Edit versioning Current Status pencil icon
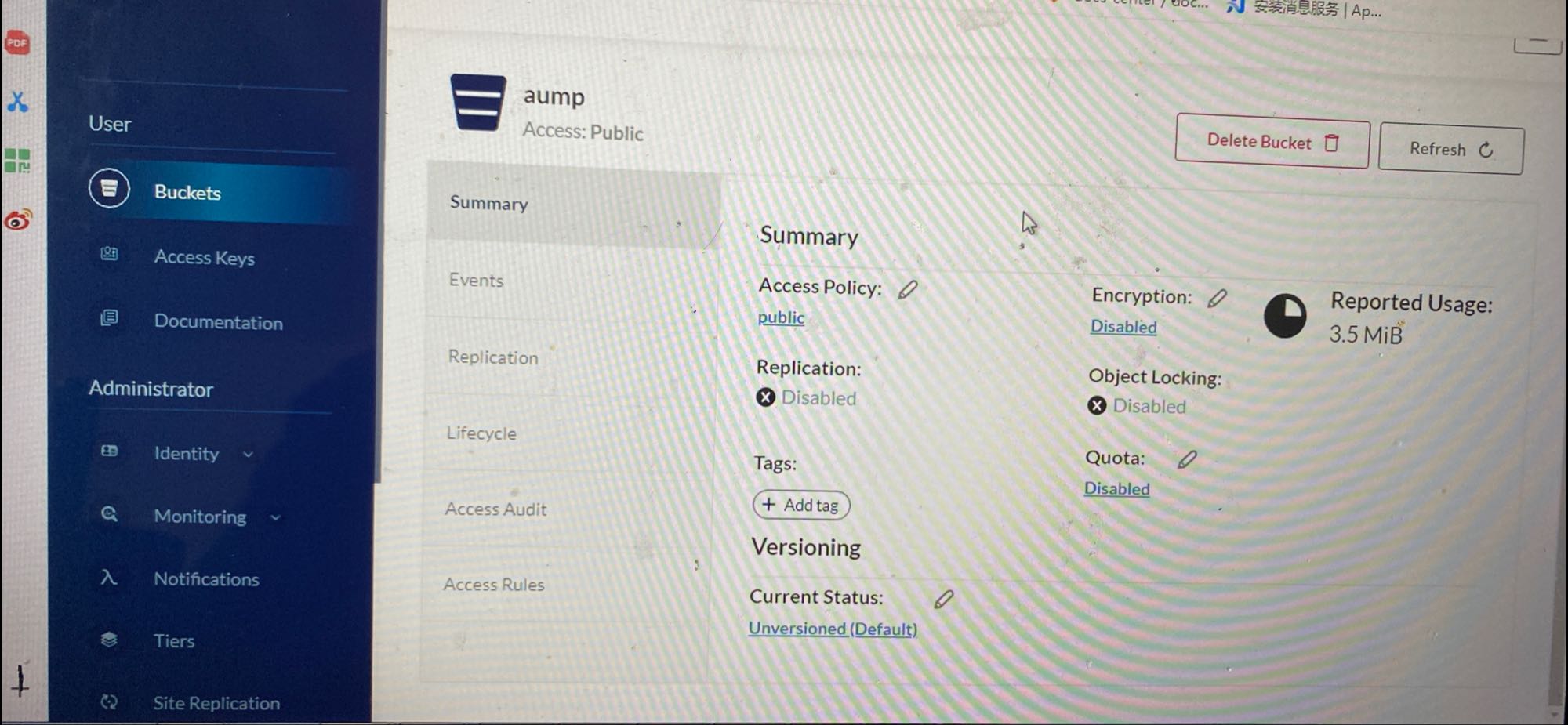This screenshot has height=725, width=1568. (x=944, y=600)
